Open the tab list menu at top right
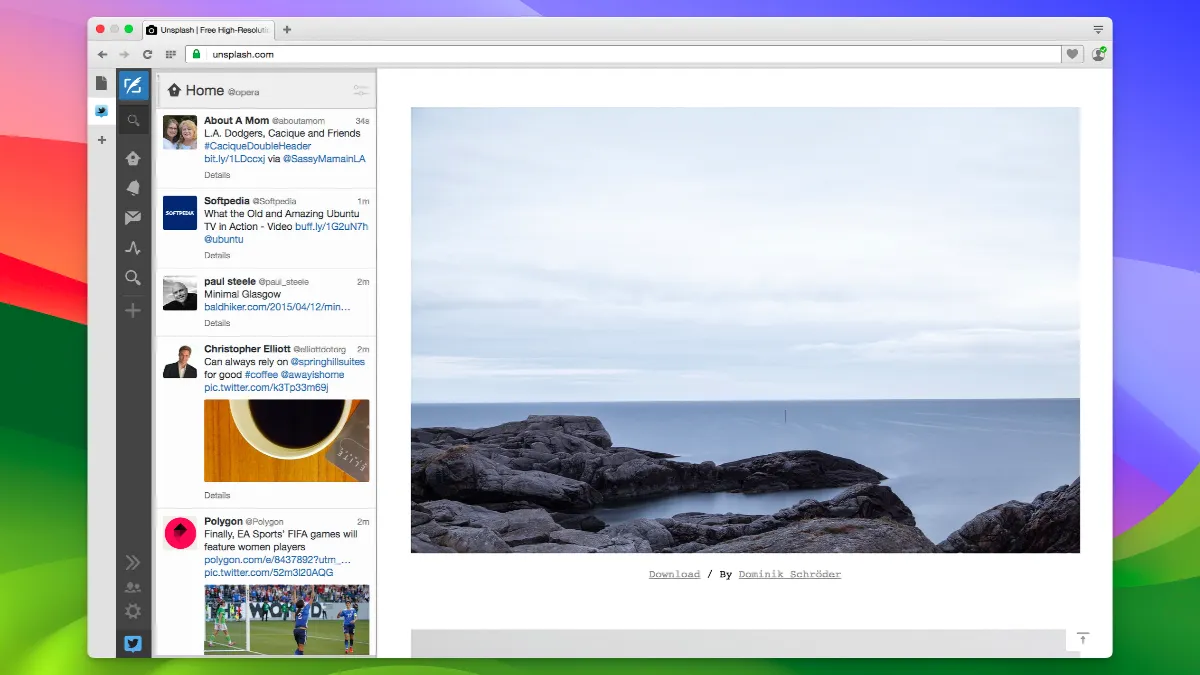1200x675 pixels. (x=1098, y=30)
